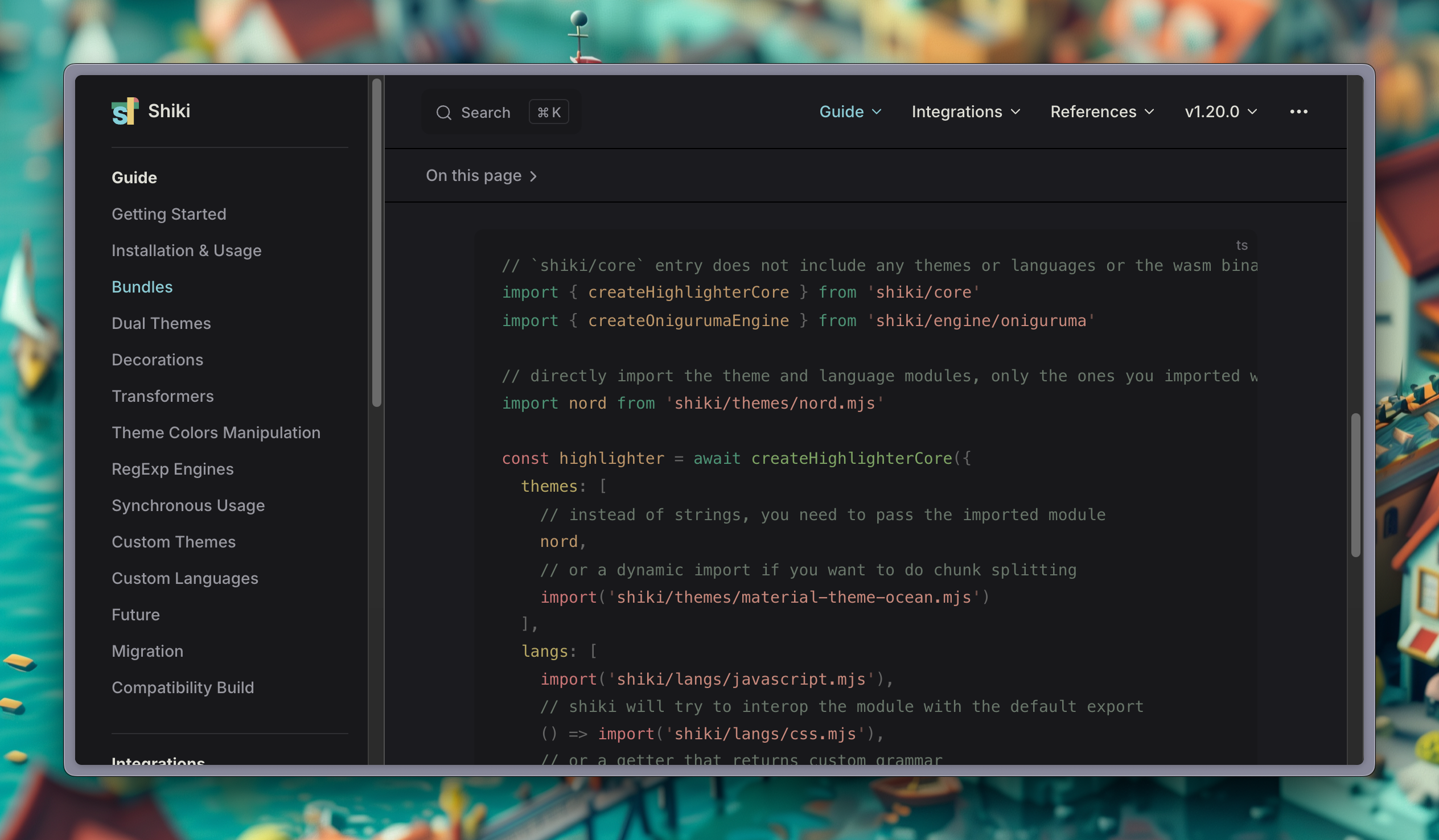Click comment 'shiki will try to interop'

[689, 707]
